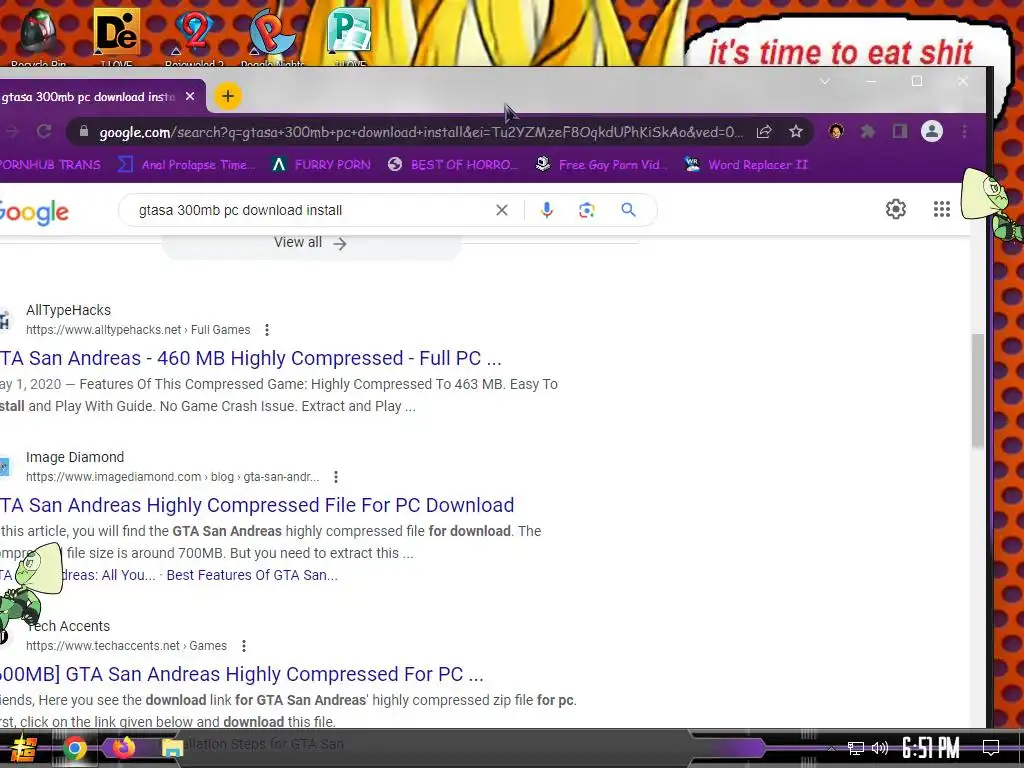Open the avatar extension icon in toolbar
This screenshot has height=768, width=1024.
(x=835, y=131)
